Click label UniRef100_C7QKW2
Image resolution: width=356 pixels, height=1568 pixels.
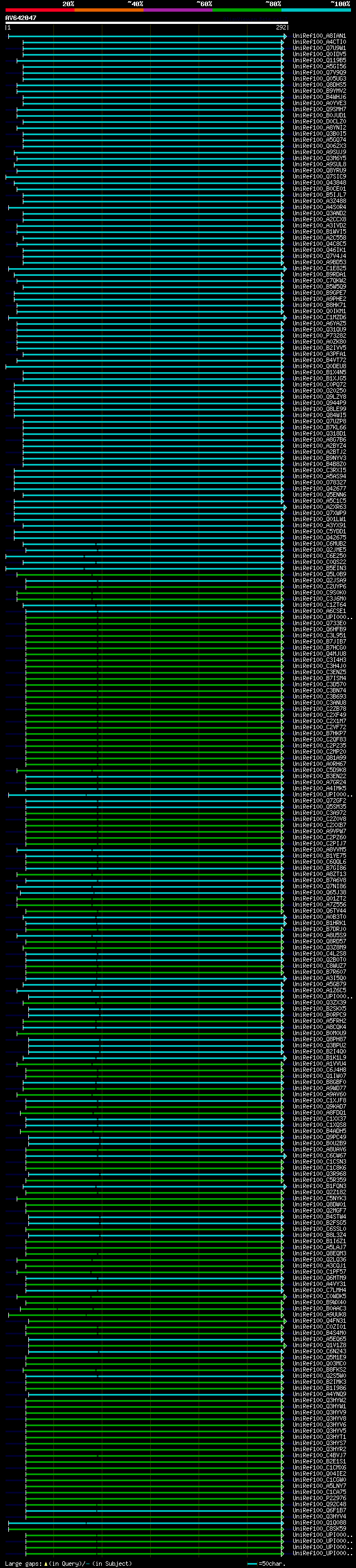point(319,280)
